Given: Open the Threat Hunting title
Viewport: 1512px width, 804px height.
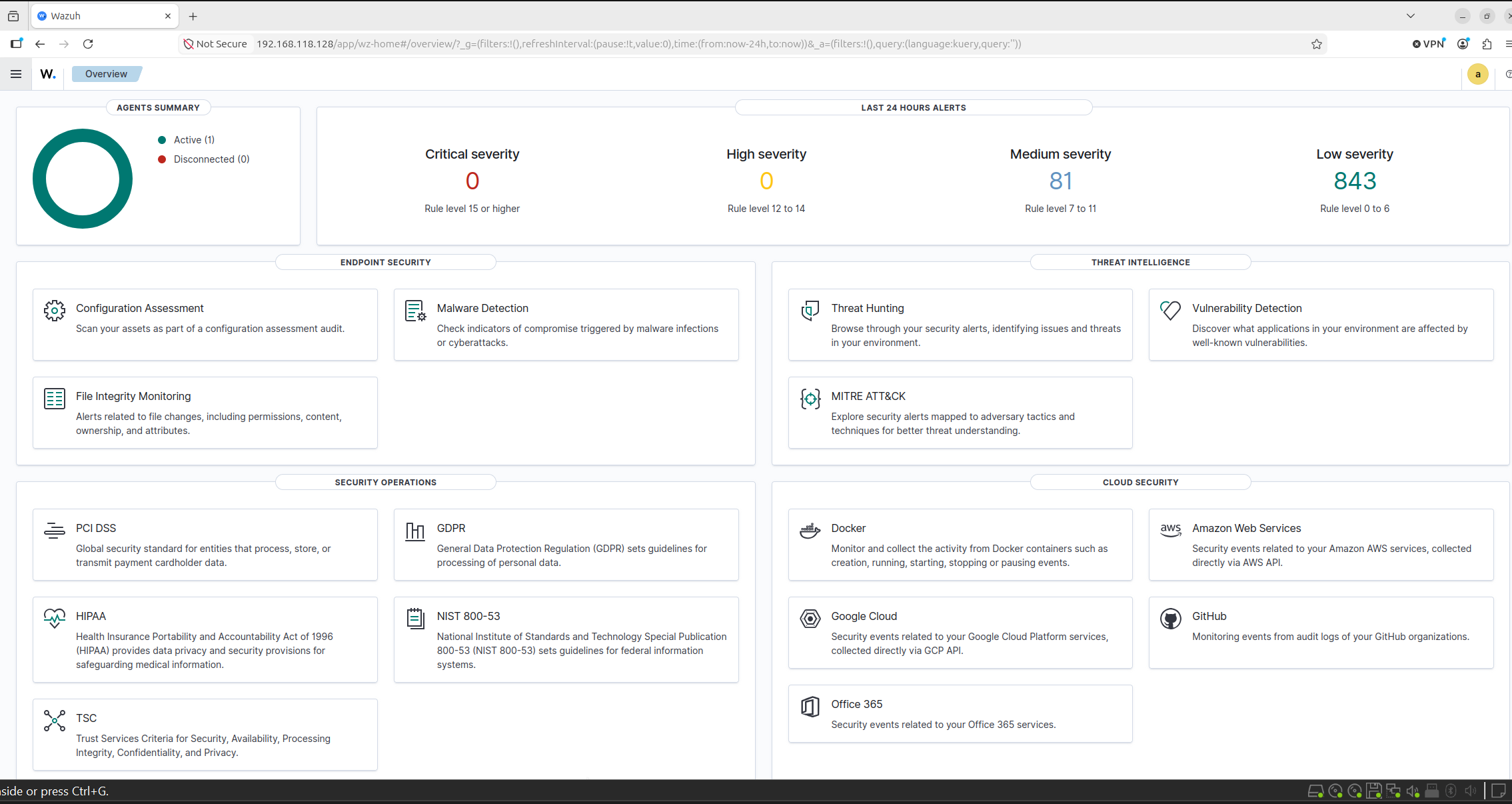Looking at the screenshot, I should pyautogui.click(x=868, y=308).
